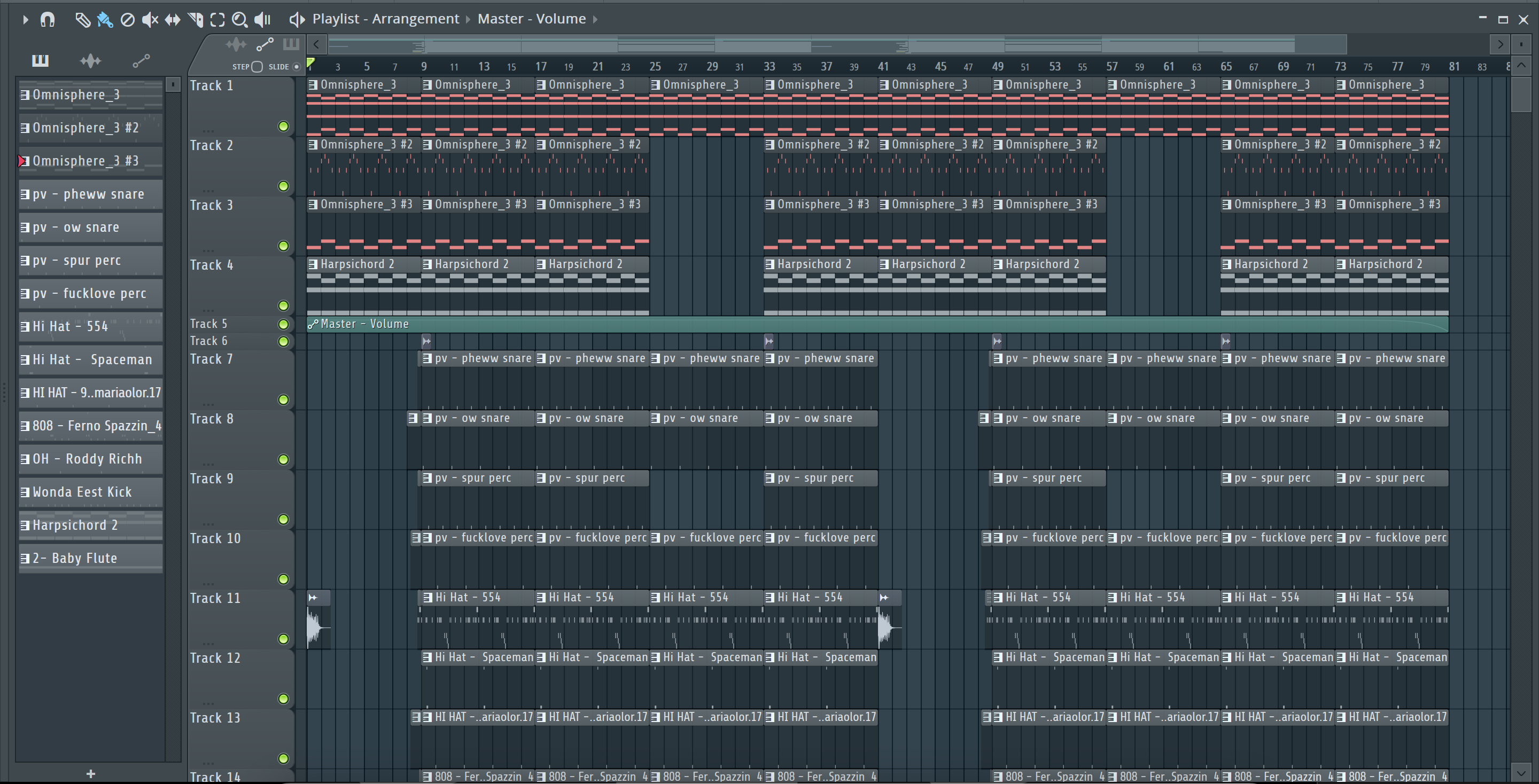
Task: Select audio clip at start of Track 11
Action: click(x=318, y=619)
